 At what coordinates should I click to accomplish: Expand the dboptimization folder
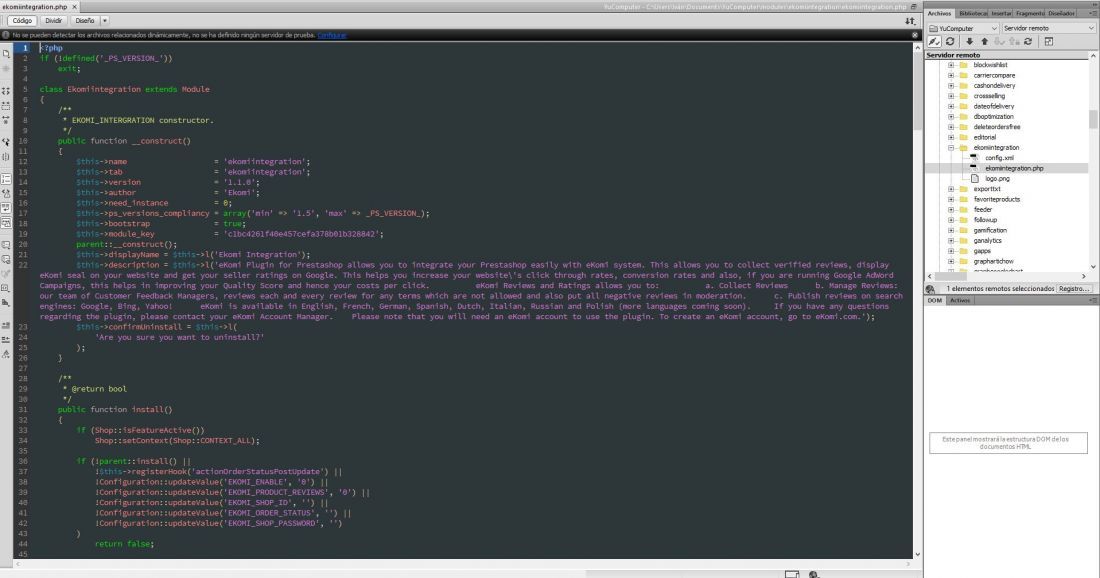pos(951,116)
